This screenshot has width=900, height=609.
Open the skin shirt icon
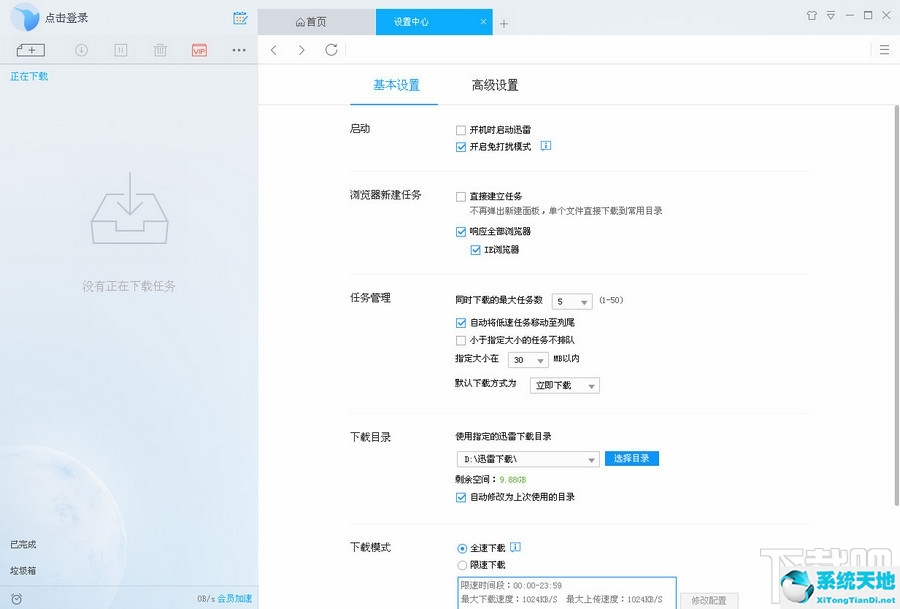coord(812,15)
